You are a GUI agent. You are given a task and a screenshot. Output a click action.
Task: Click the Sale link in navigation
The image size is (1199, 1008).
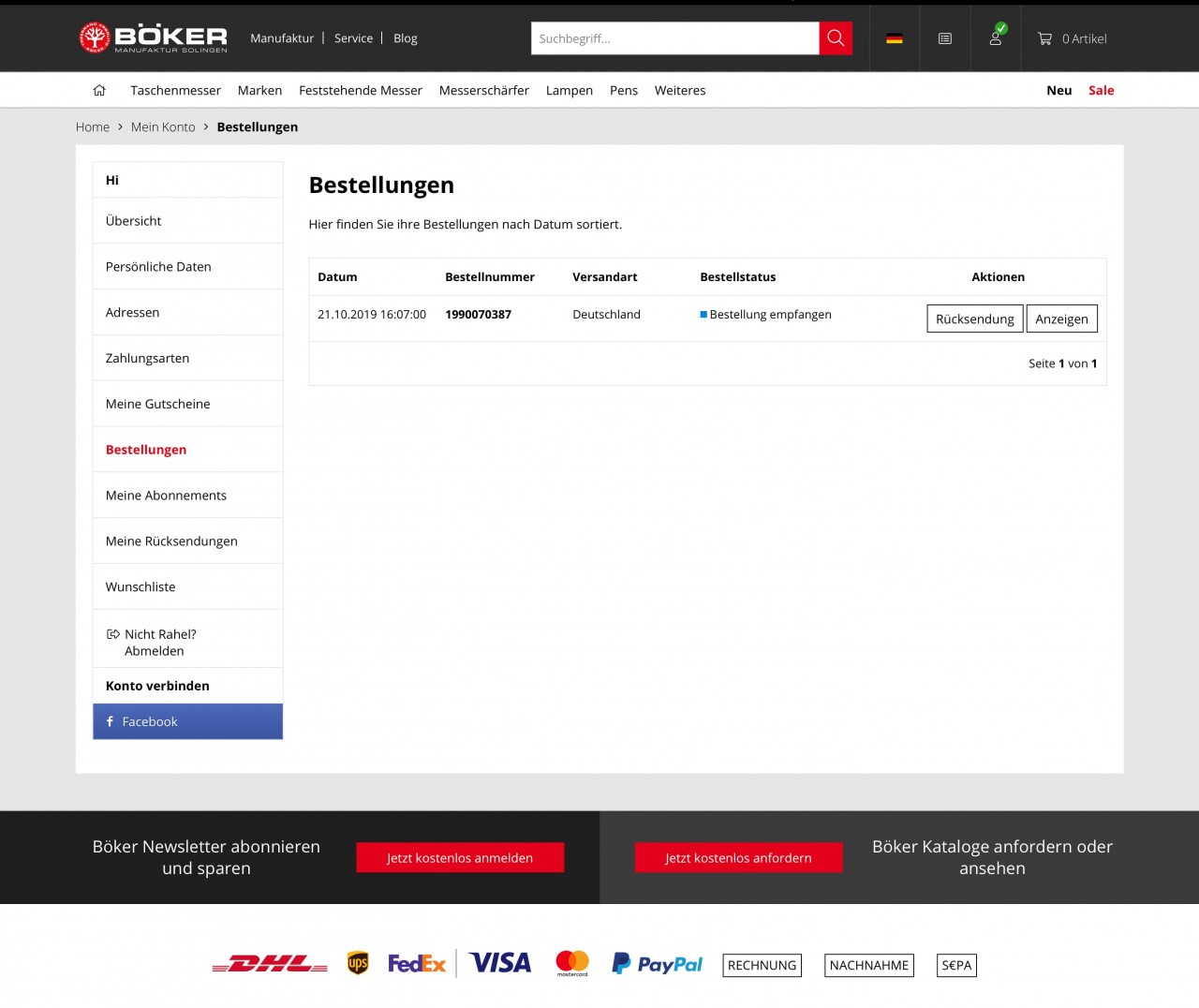tap(1101, 91)
